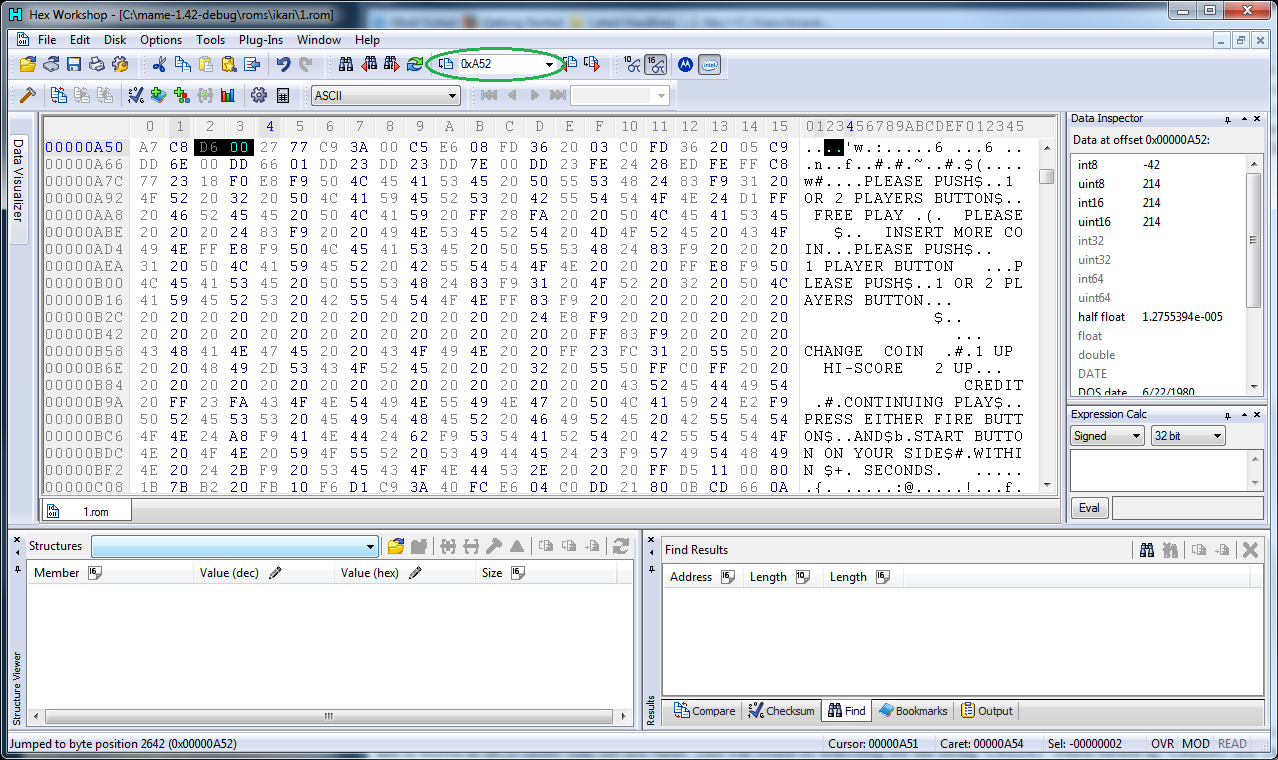
Task: Click the binoculars icon in Find Results panel
Action: pos(1147,550)
